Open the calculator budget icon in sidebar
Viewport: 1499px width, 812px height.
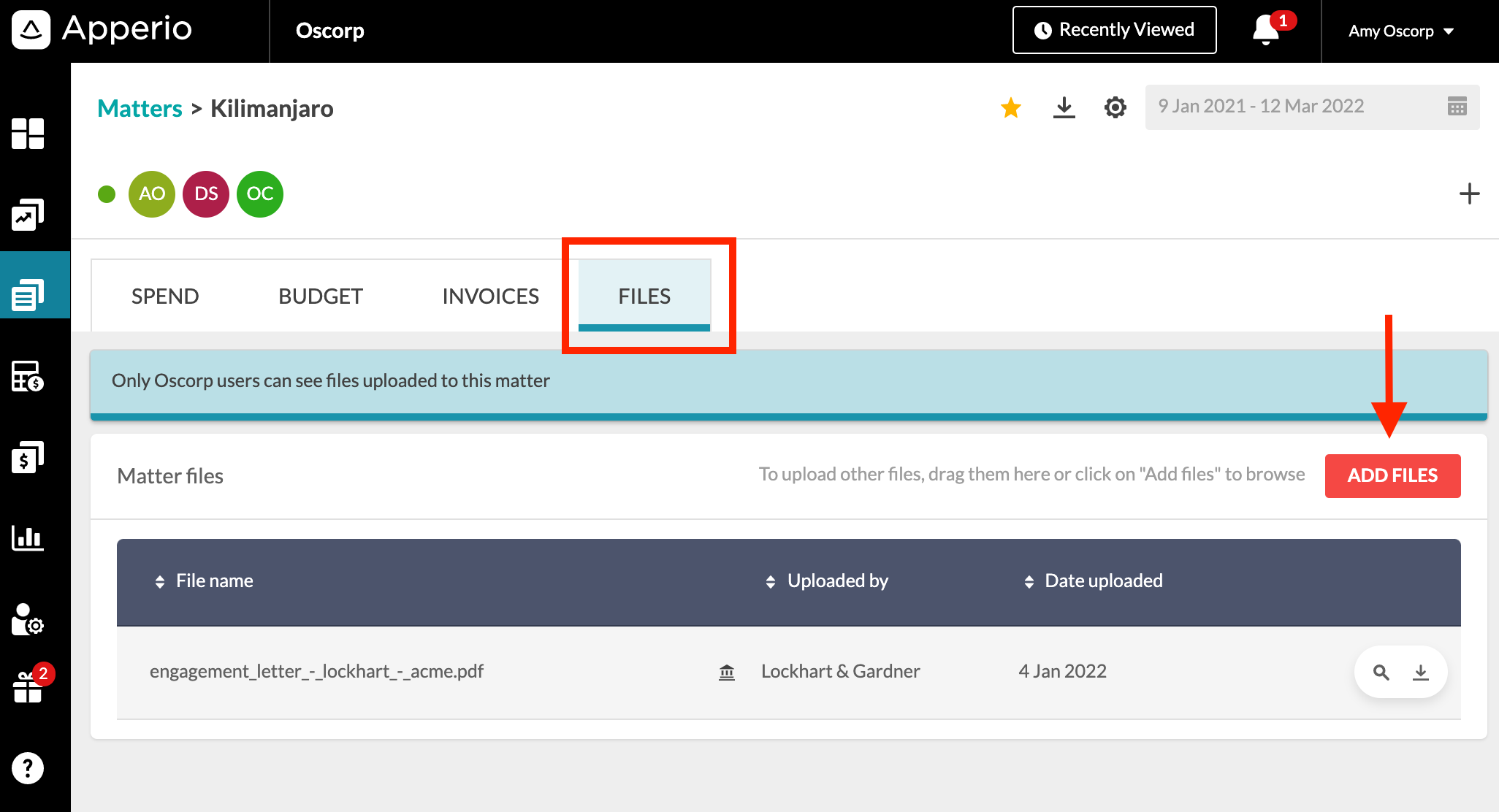28,376
